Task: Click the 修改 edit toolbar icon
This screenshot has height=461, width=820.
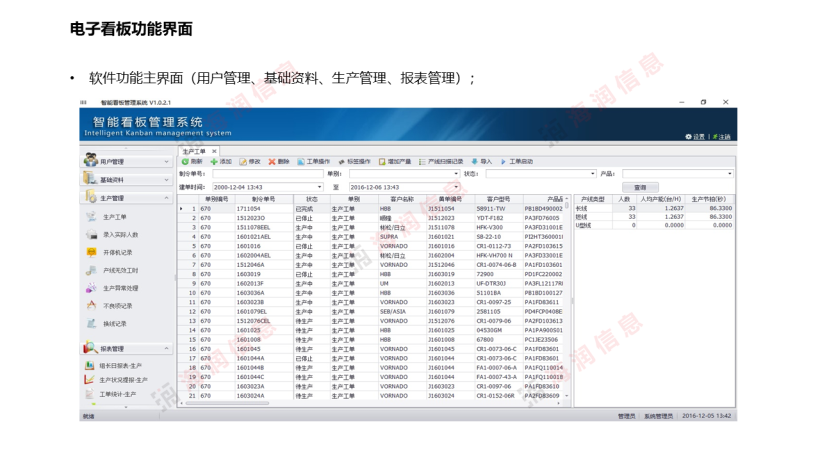Action: pyautogui.click(x=243, y=162)
